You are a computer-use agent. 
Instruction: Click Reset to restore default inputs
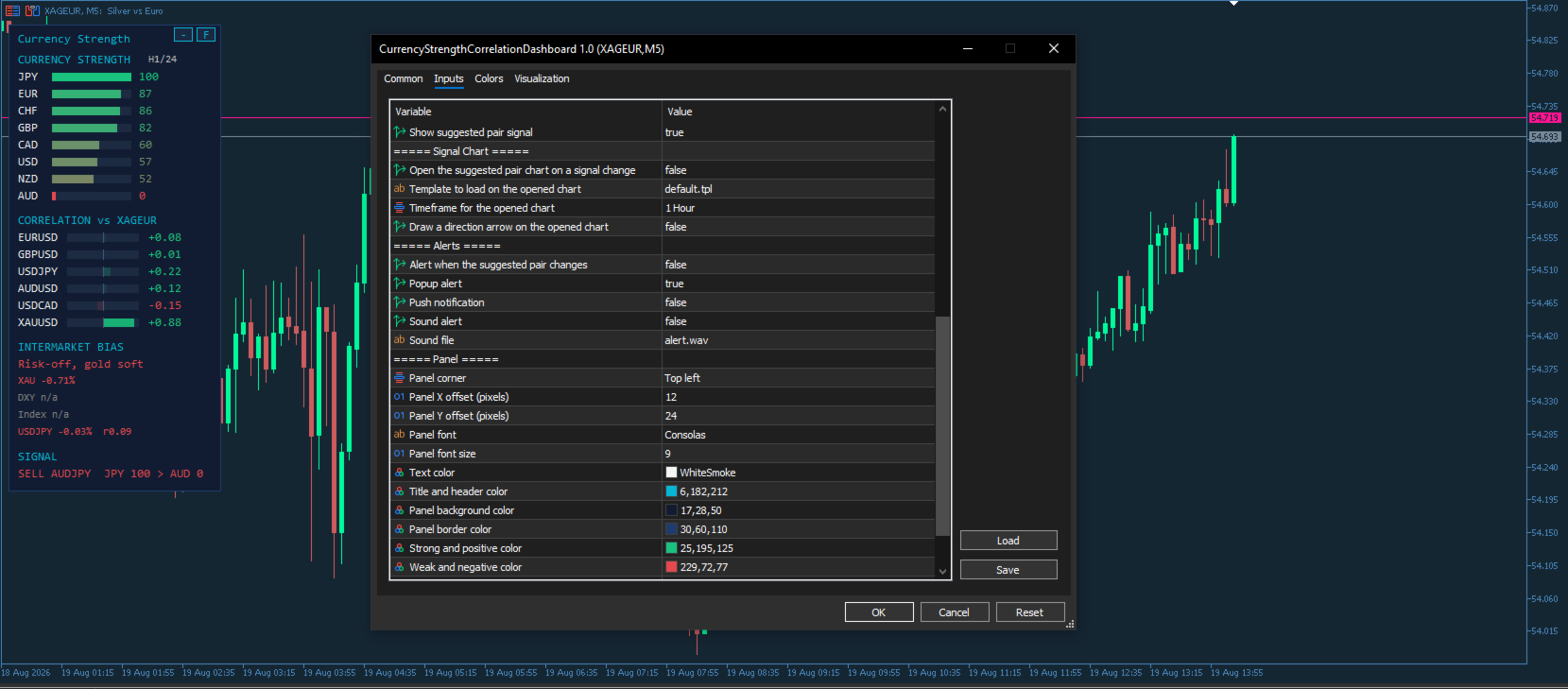tap(1030, 612)
